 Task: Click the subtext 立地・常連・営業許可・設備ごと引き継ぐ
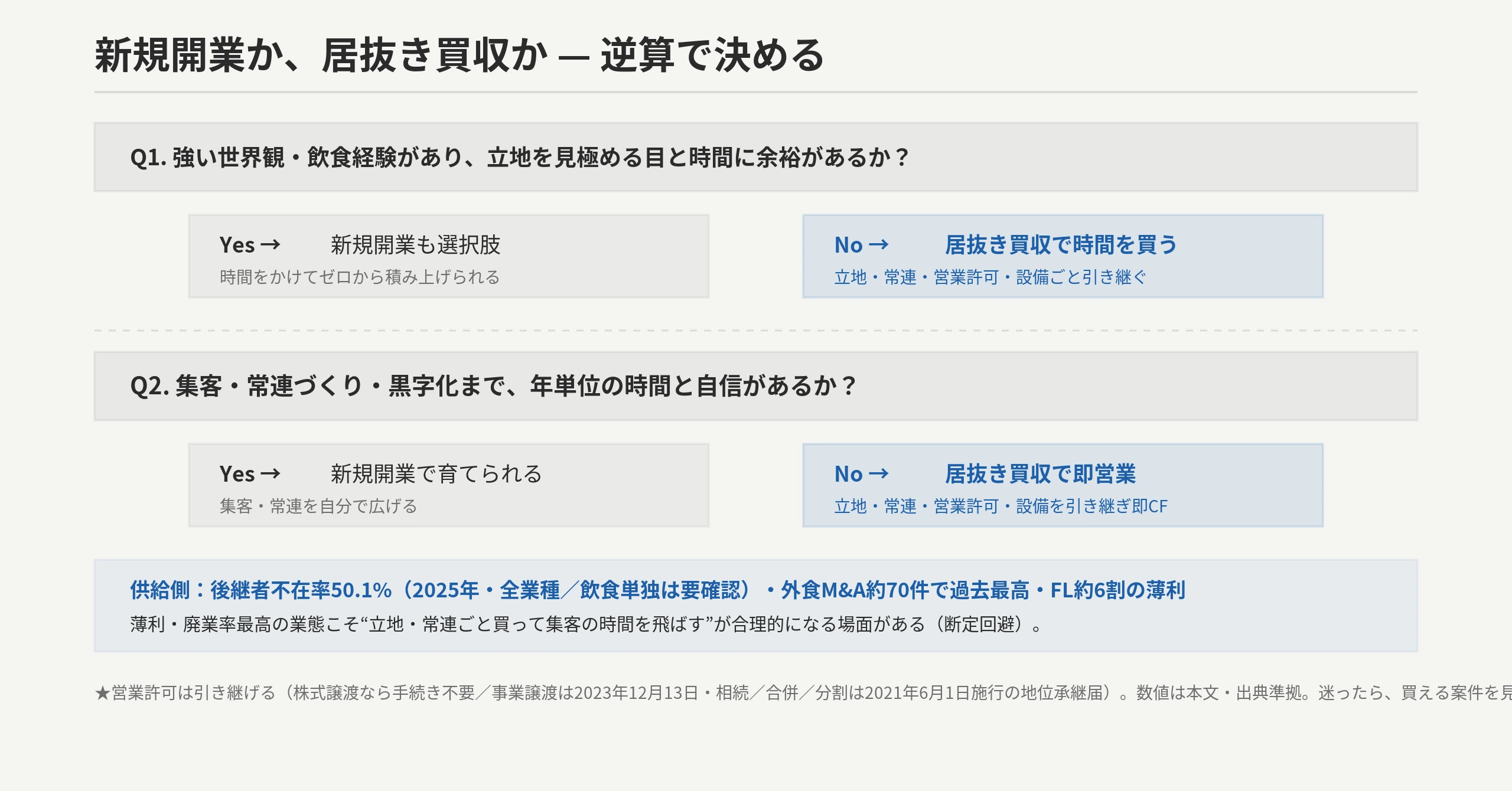(990, 277)
